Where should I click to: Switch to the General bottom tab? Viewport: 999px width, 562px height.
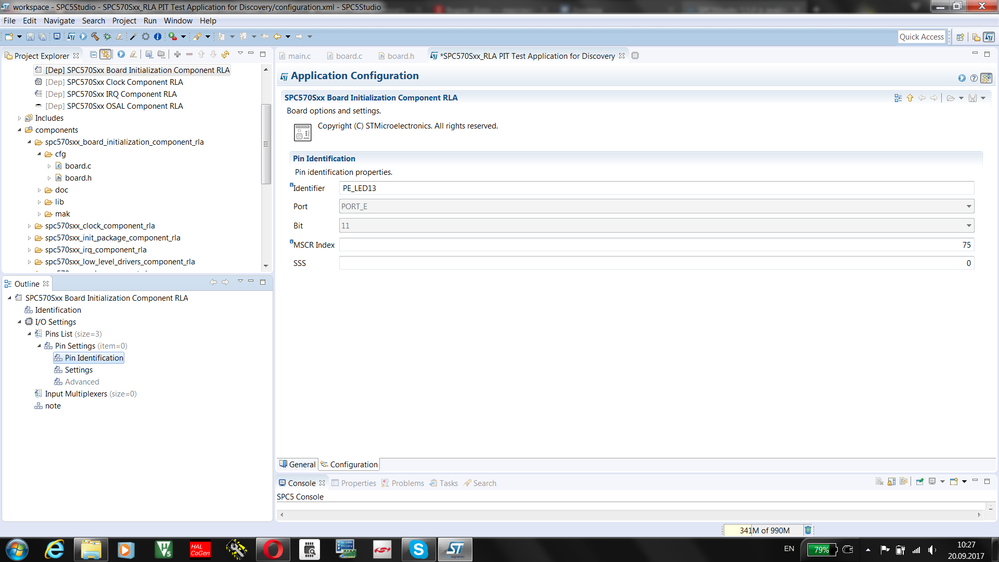tap(298, 465)
